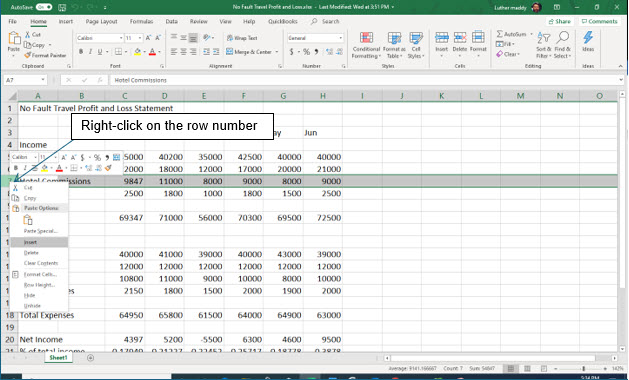The height and width of the screenshot is (380, 629).
Task: Toggle the AutoSave switch
Action: pos(44,7)
